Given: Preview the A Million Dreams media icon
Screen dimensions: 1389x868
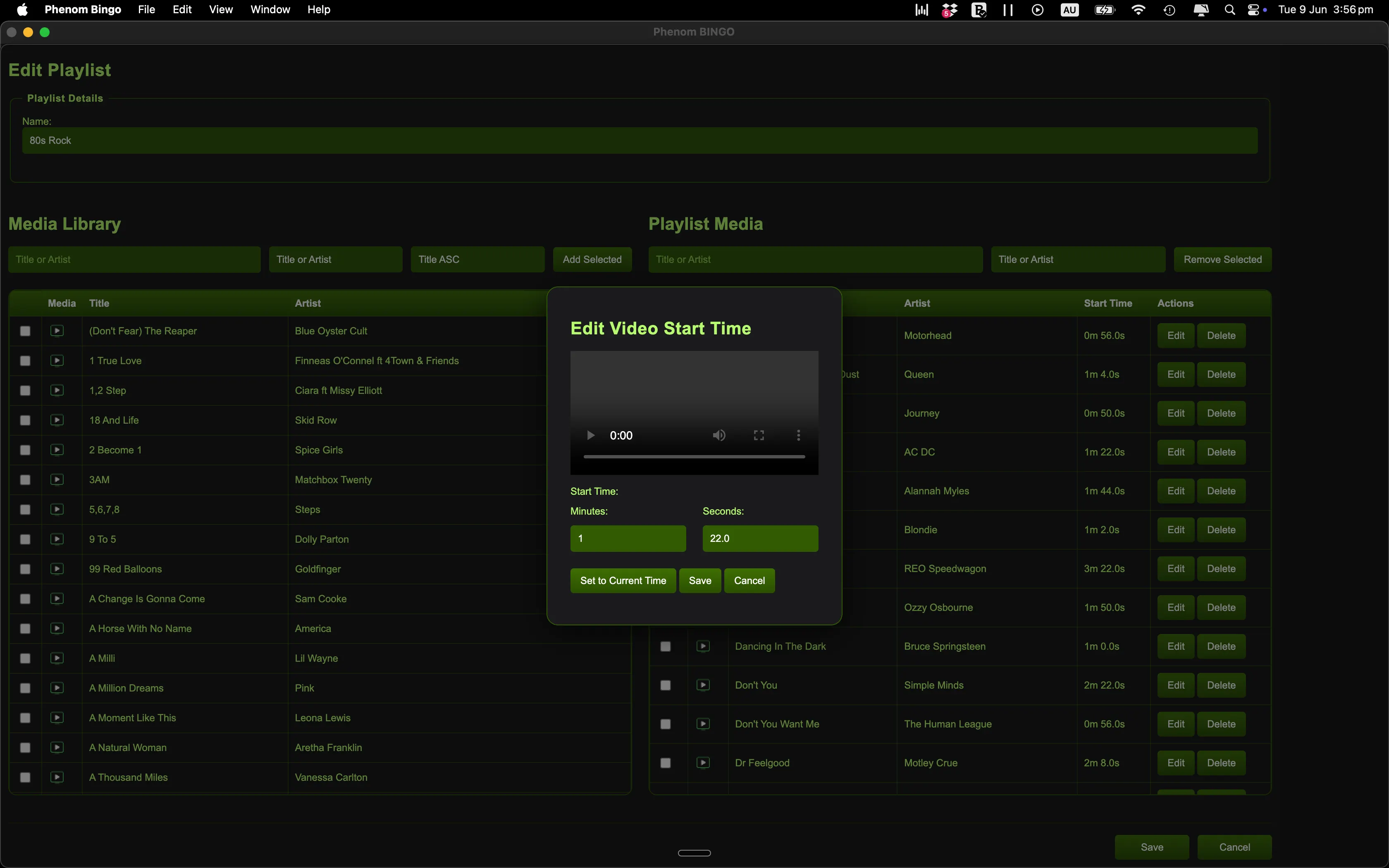Looking at the screenshot, I should tap(57, 688).
